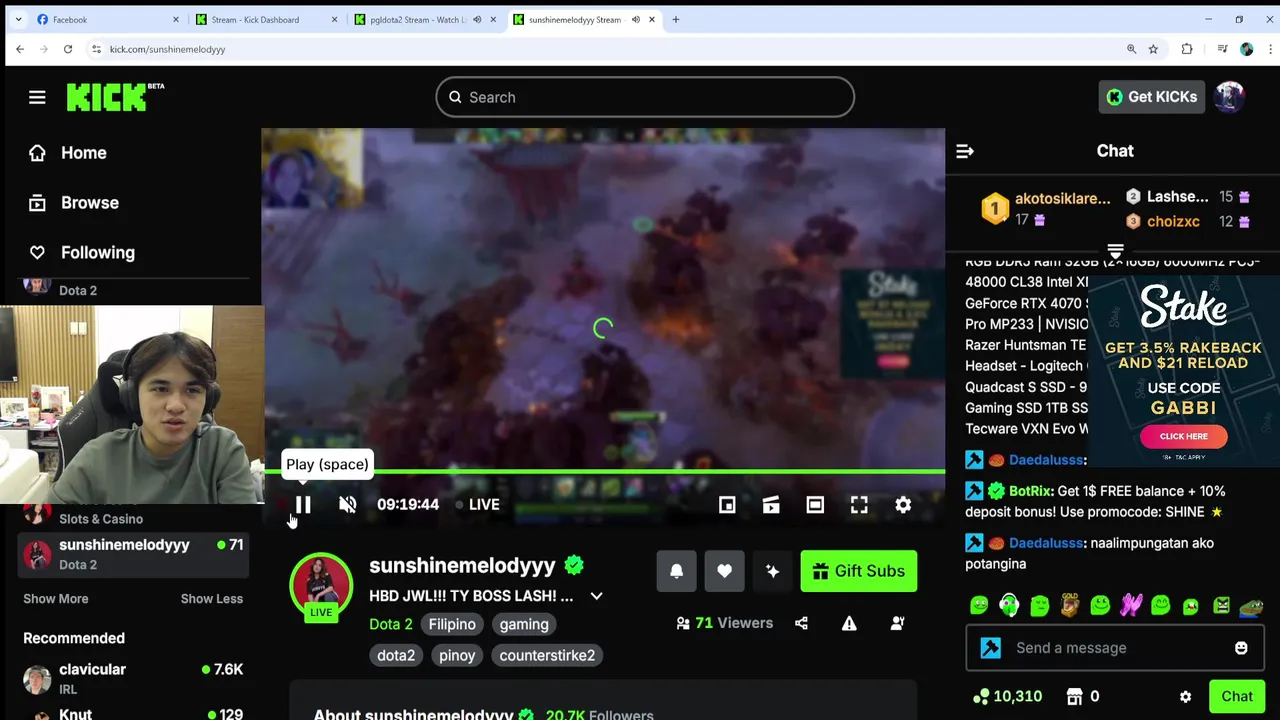Viewport: 1280px width, 720px height.
Task: Unmute the stream volume icon
Action: pyautogui.click(x=347, y=505)
